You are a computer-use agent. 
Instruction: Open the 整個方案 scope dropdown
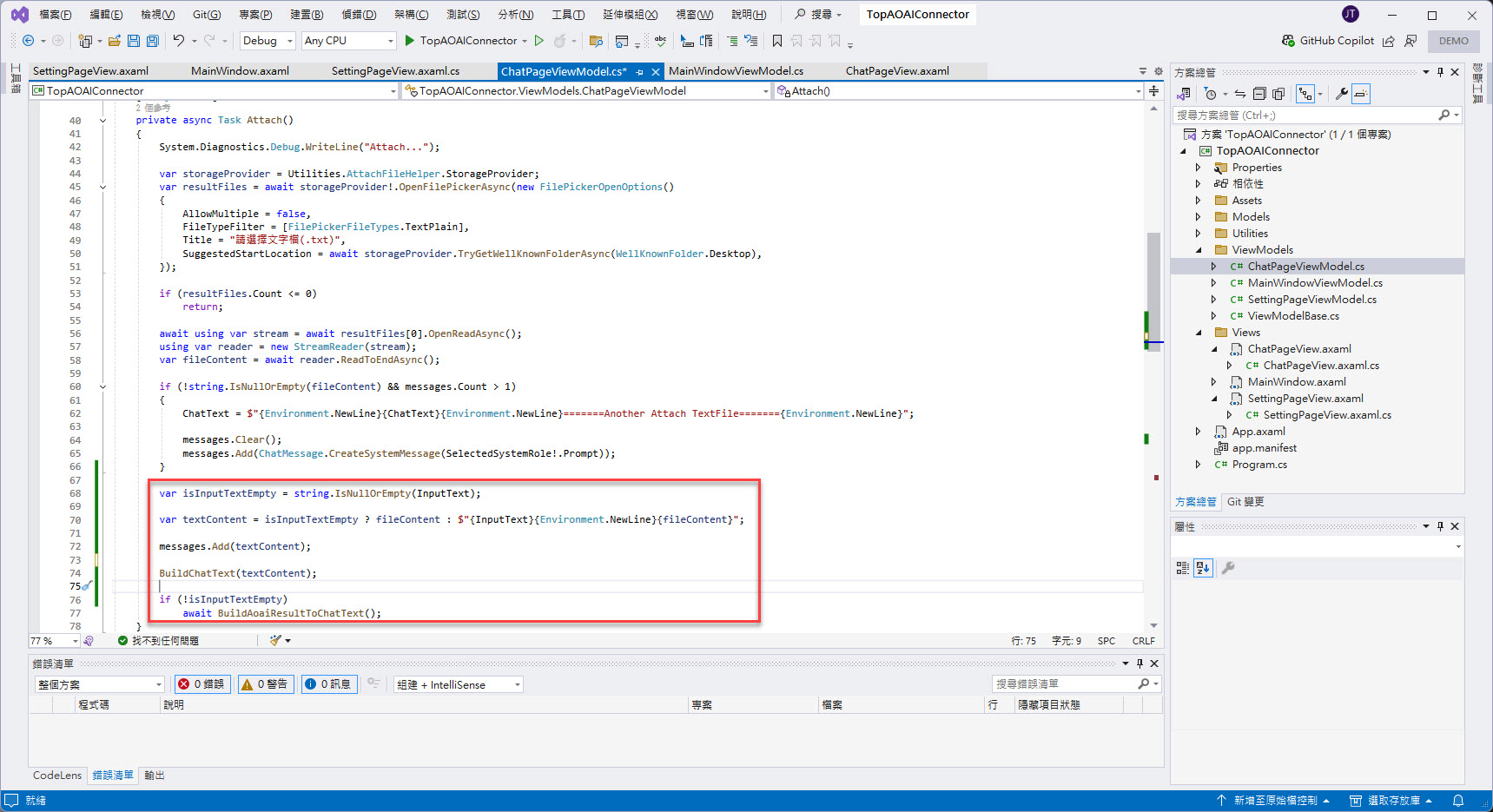click(x=99, y=684)
